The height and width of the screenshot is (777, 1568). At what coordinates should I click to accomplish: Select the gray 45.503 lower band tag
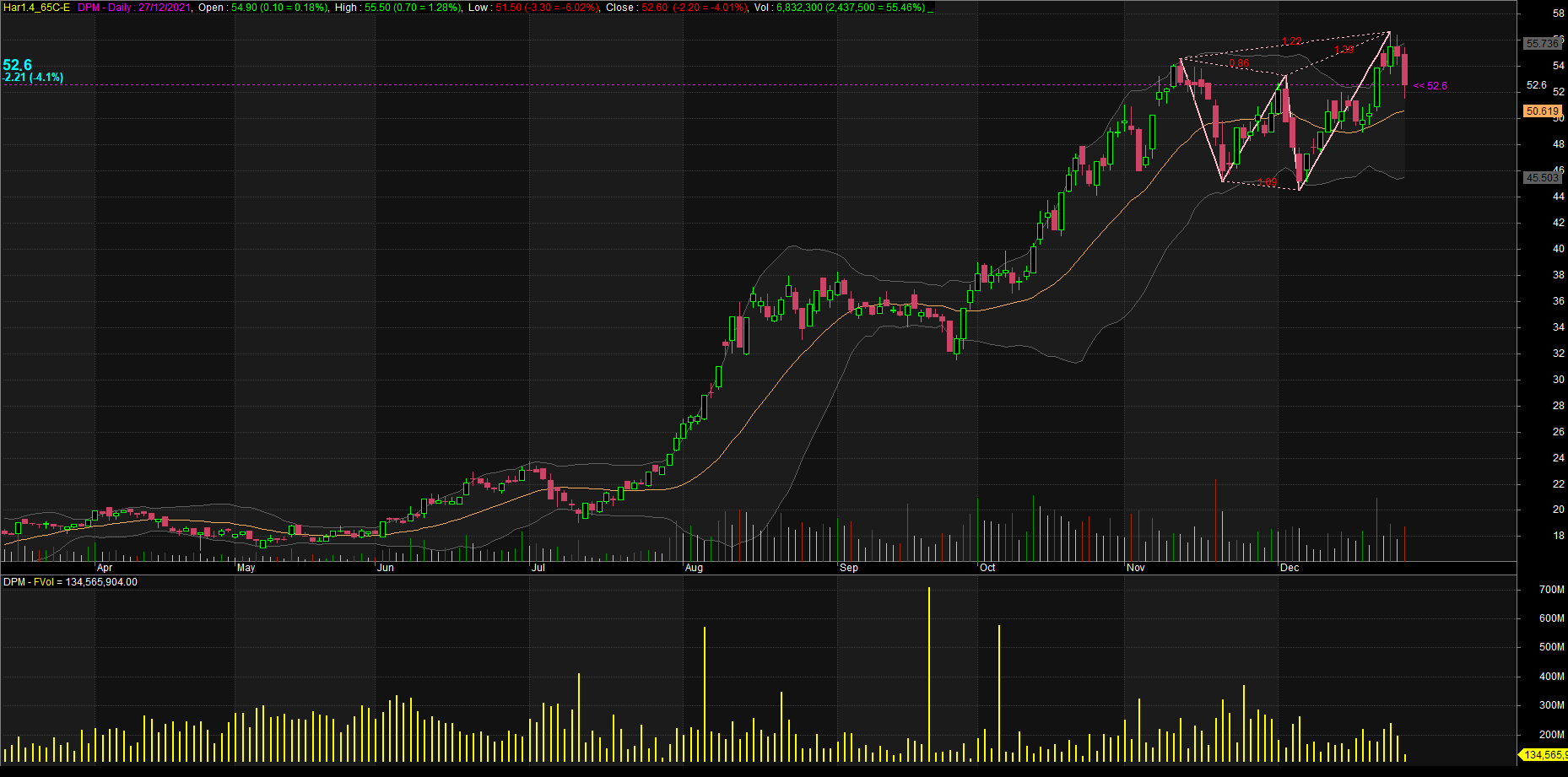click(x=1542, y=178)
